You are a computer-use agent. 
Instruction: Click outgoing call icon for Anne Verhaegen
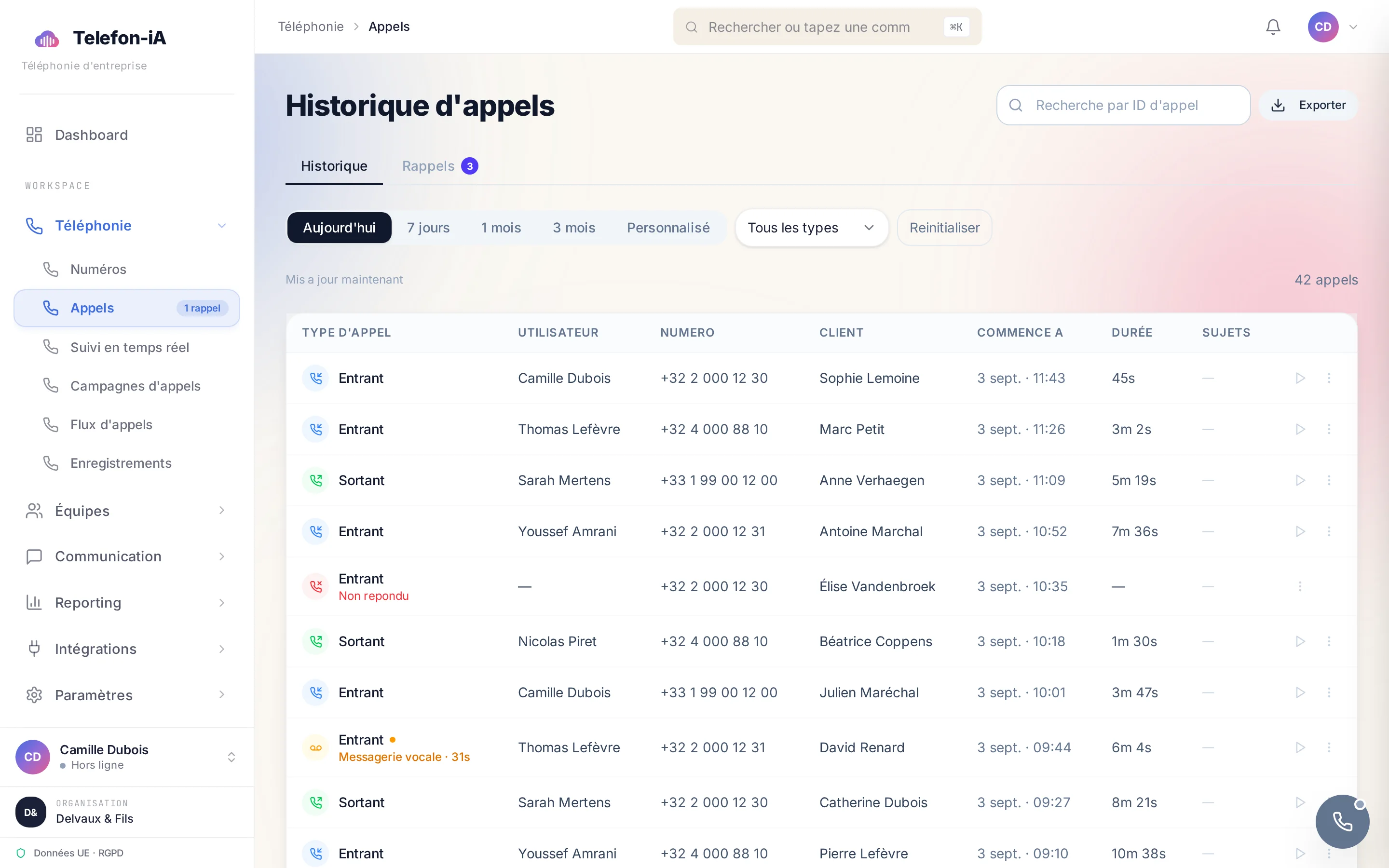(316, 480)
